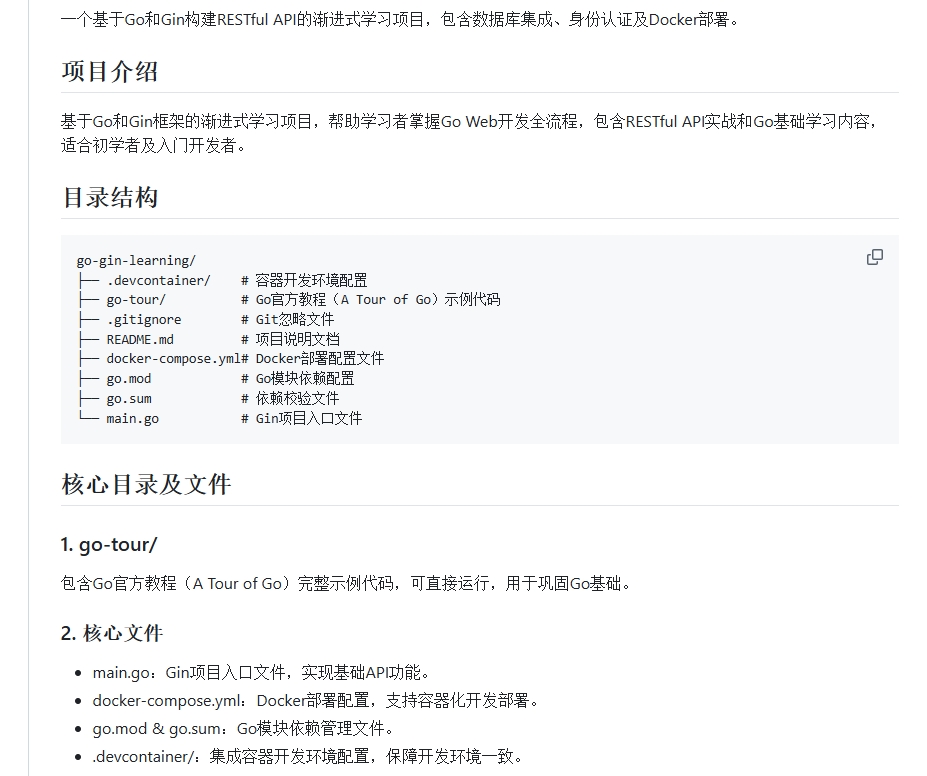Click go.sum in the directory listing
927x776 pixels.
pyautogui.click(x=128, y=398)
